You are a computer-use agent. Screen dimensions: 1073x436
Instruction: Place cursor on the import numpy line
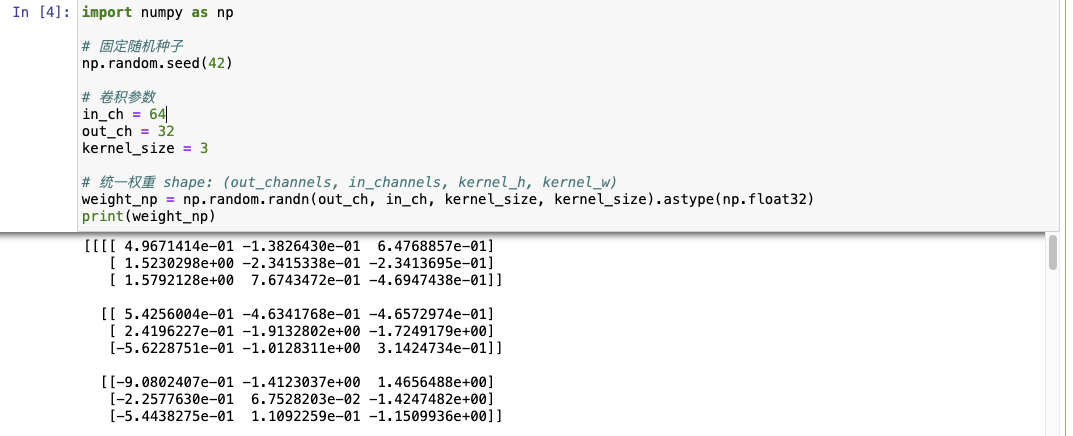tap(158, 14)
